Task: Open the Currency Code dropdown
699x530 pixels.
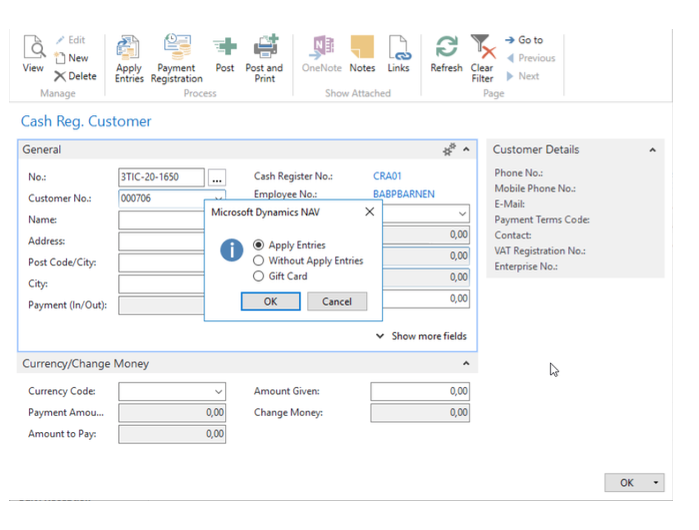Action: click(219, 392)
